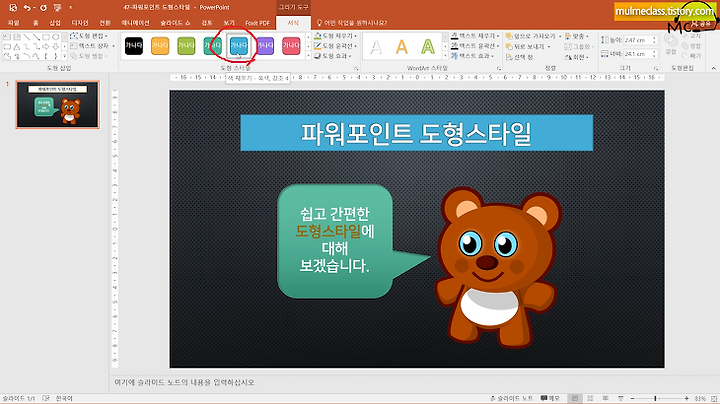Select the rectangle shape in gallery
Image resolution: width=720 pixels, height=404 pixels.
(46, 37)
